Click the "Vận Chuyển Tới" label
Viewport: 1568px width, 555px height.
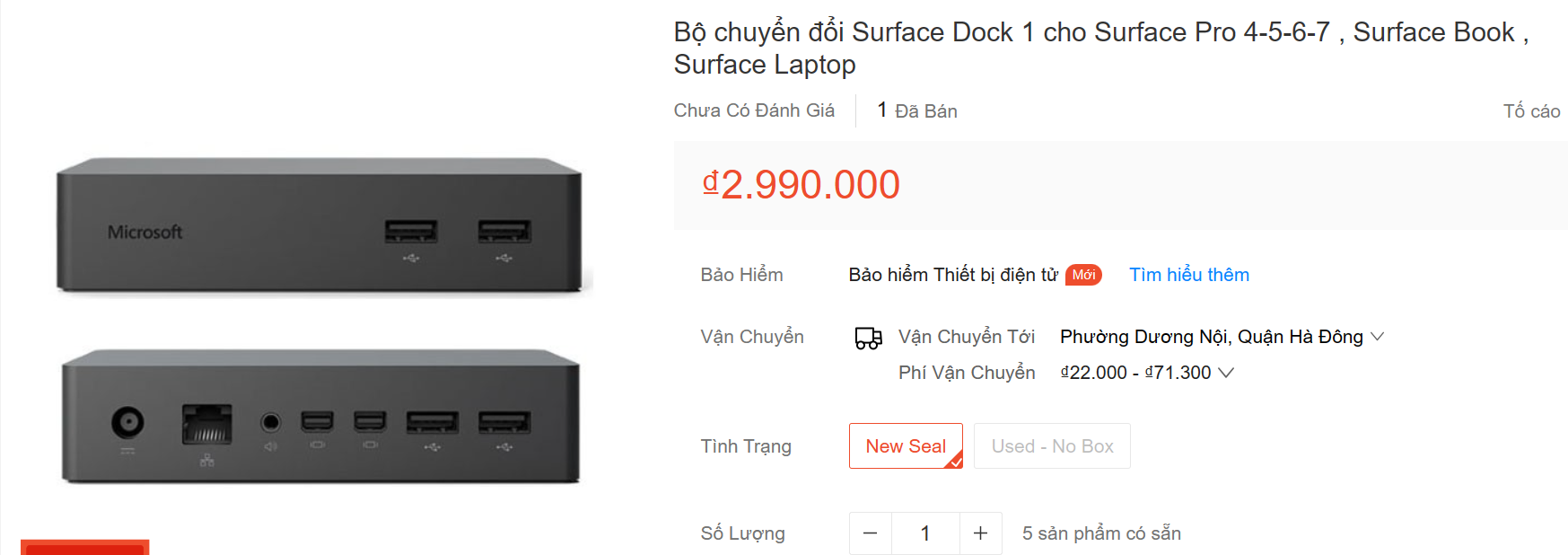click(x=966, y=337)
